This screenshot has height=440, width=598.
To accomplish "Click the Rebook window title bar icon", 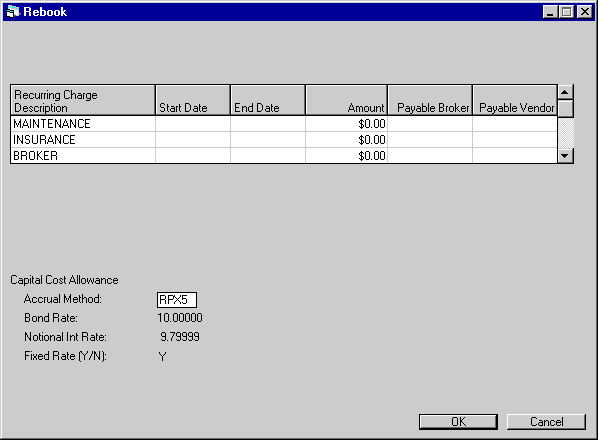I will click(13, 11).
